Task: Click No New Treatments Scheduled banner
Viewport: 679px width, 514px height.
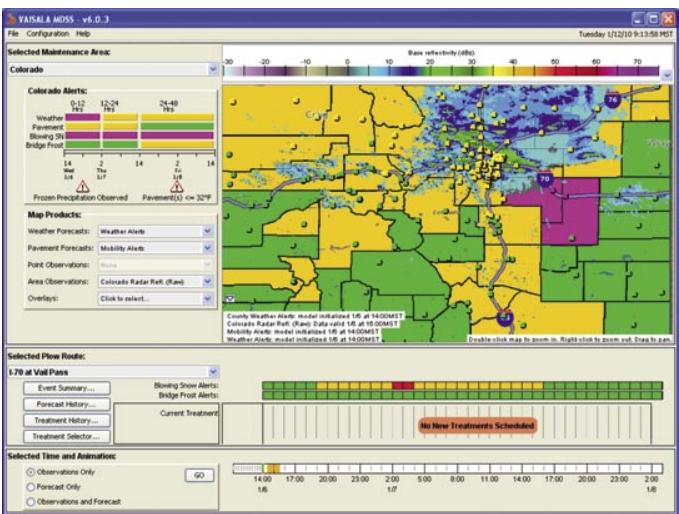Action: click(478, 426)
